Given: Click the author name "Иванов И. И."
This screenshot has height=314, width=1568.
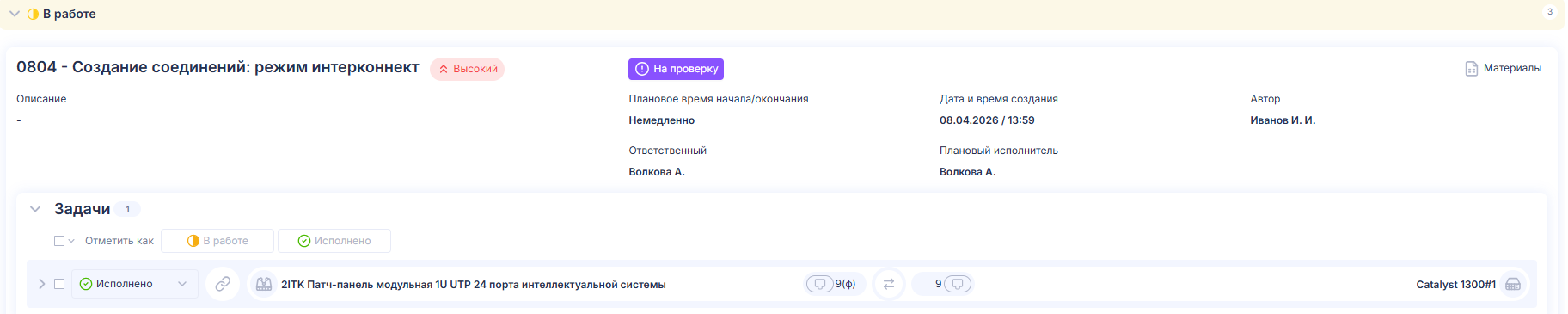Looking at the screenshot, I should (x=1283, y=120).
